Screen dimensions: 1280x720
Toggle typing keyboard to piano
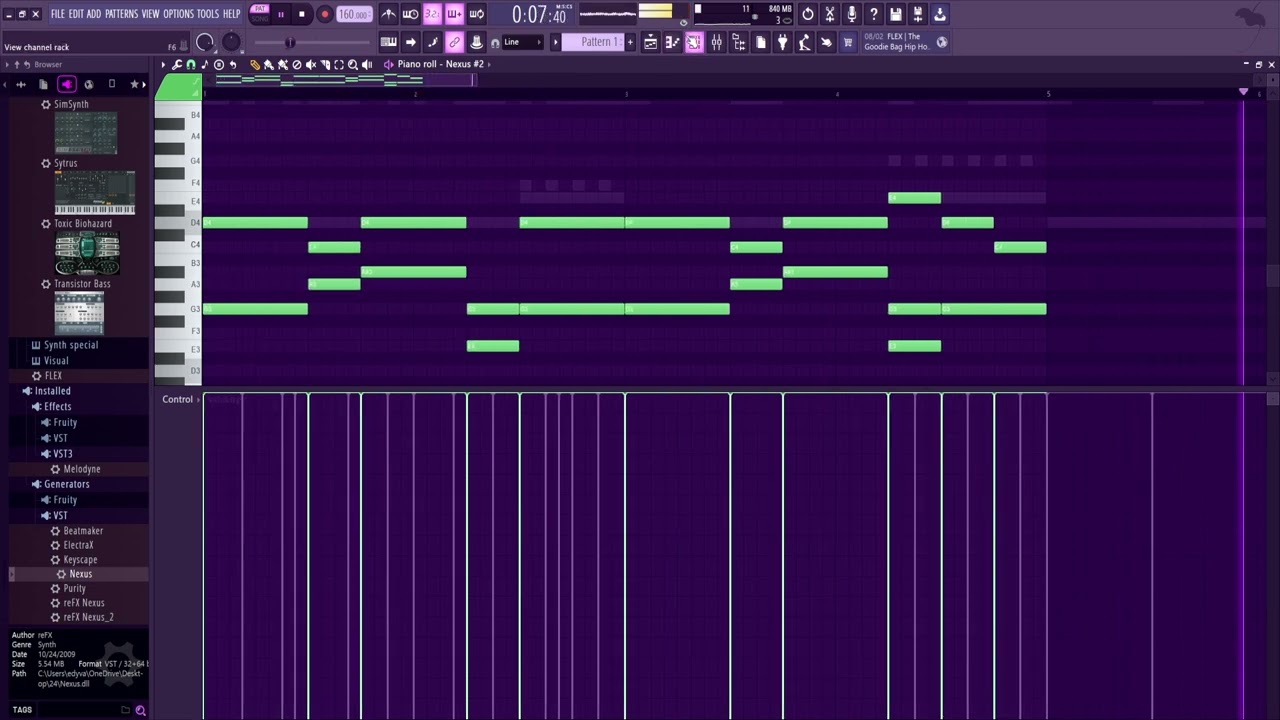[x=388, y=42]
